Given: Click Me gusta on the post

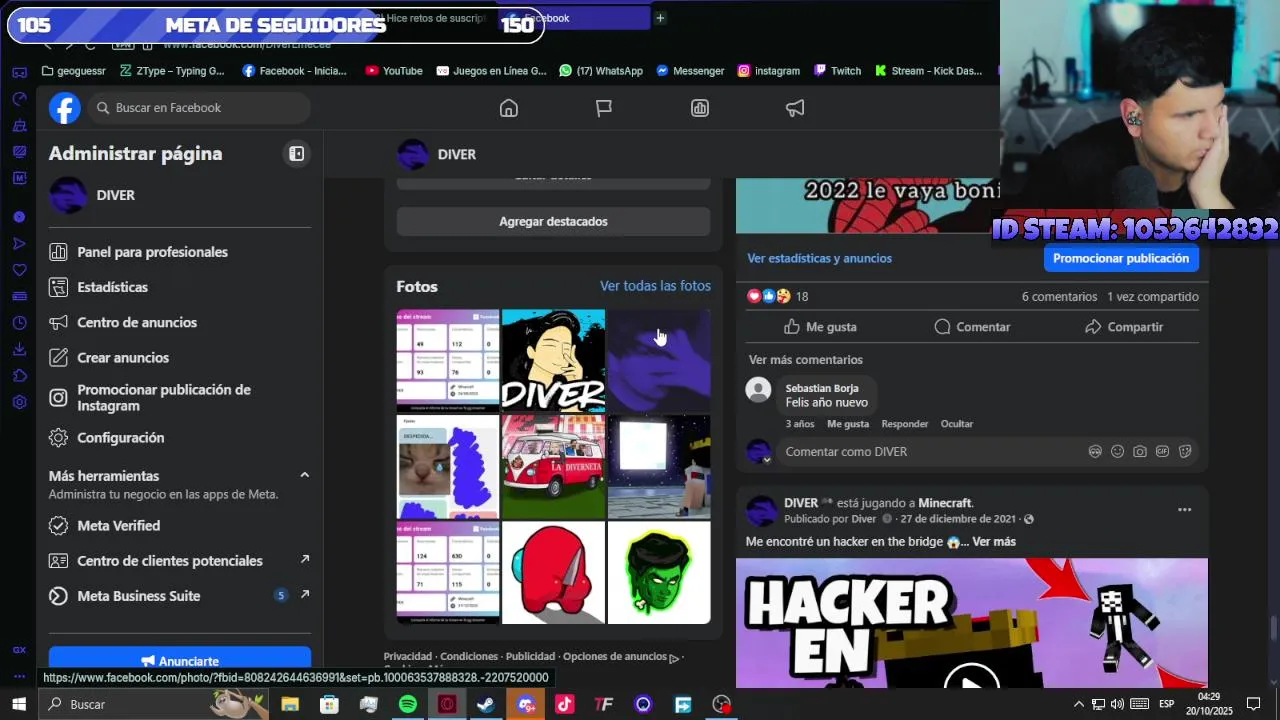Looking at the screenshot, I should [820, 327].
